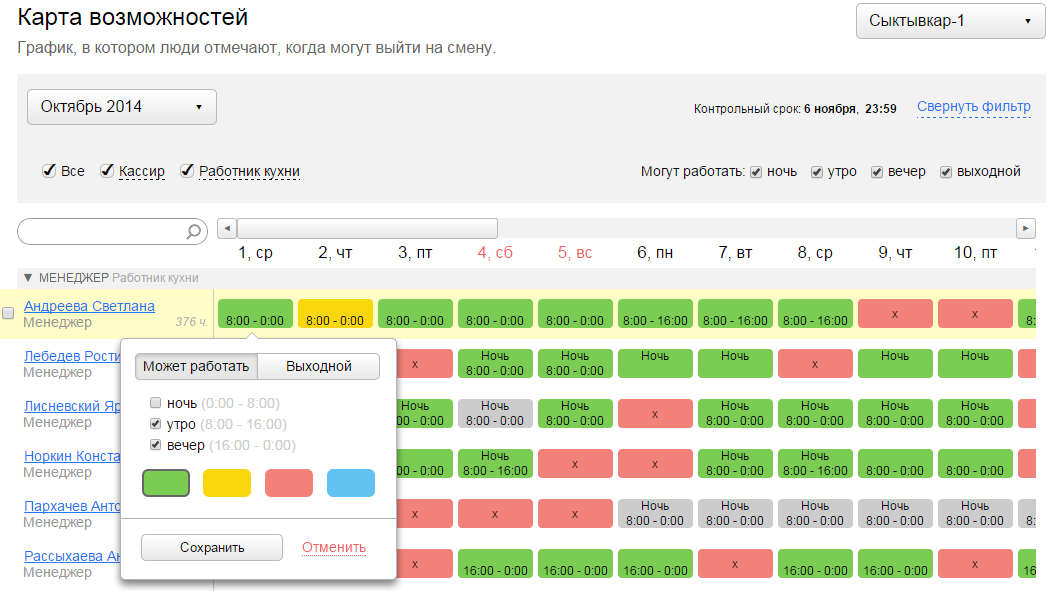Click the Сохранить button
The height and width of the screenshot is (591, 1050).
pos(212,547)
